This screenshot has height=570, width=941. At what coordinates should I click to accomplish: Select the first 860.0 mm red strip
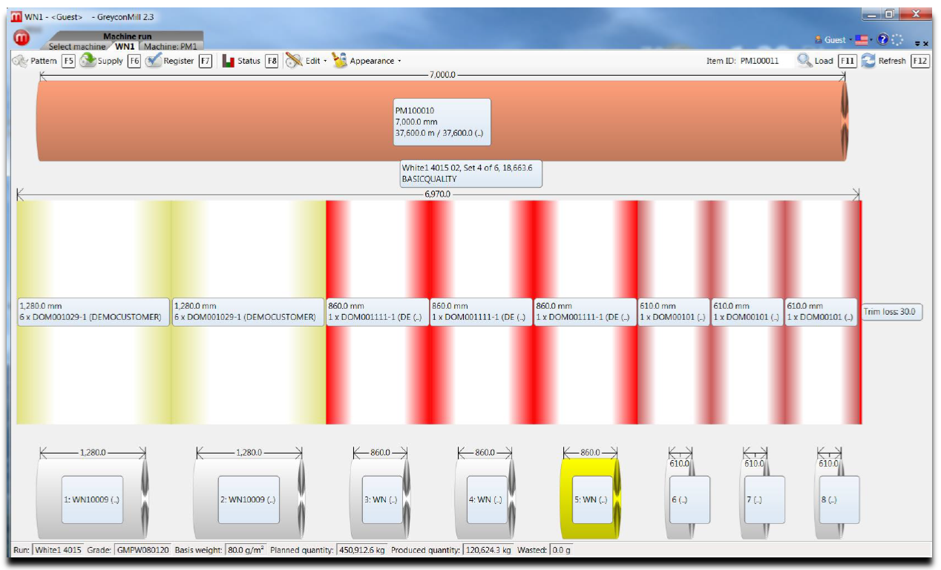377,312
